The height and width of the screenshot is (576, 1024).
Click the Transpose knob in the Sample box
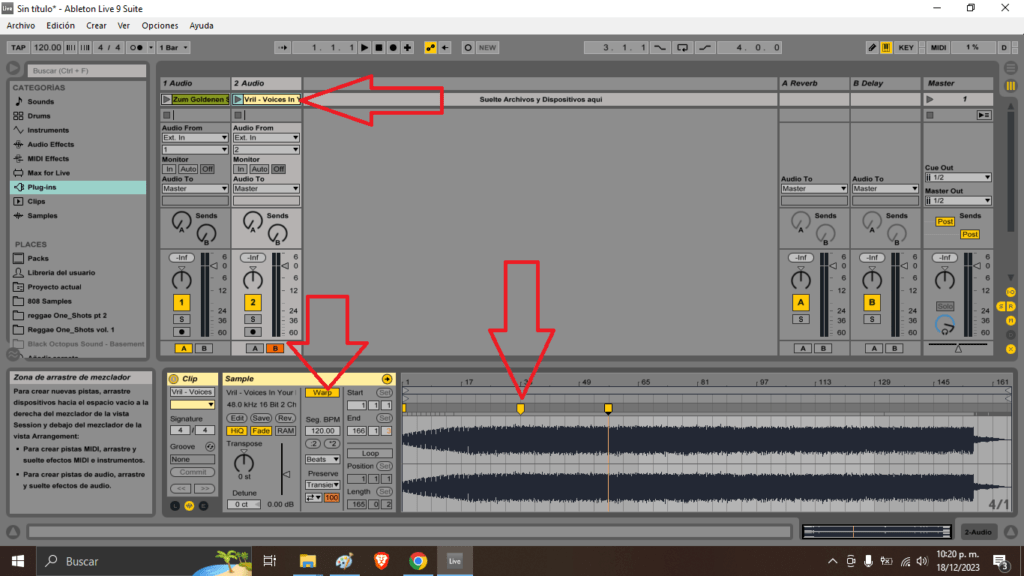coord(244,463)
